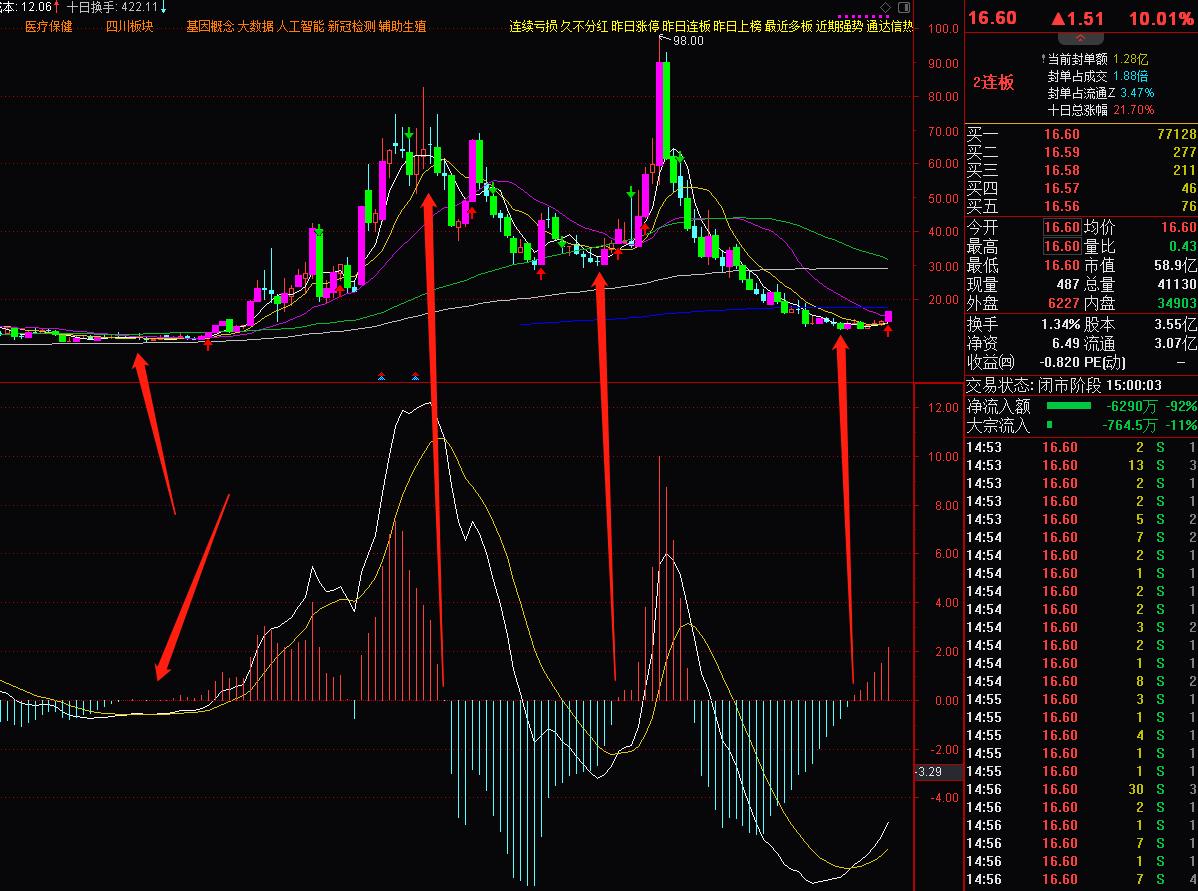The height and width of the screenshot is (891, 1198).
Task: Click the 十日总涨幅 21.70% value
Action: coord(1133,110)
